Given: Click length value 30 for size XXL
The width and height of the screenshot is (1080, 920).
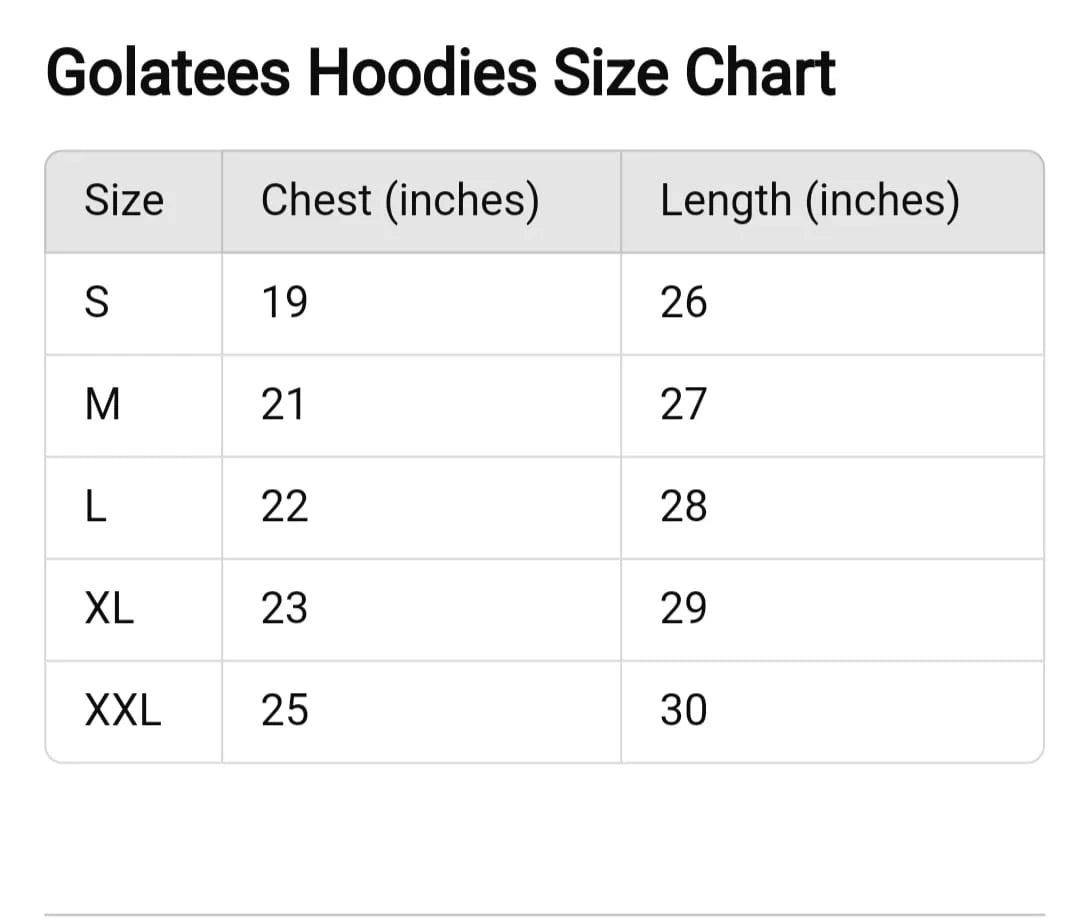Looking at the screenshot, I should 683,711.
